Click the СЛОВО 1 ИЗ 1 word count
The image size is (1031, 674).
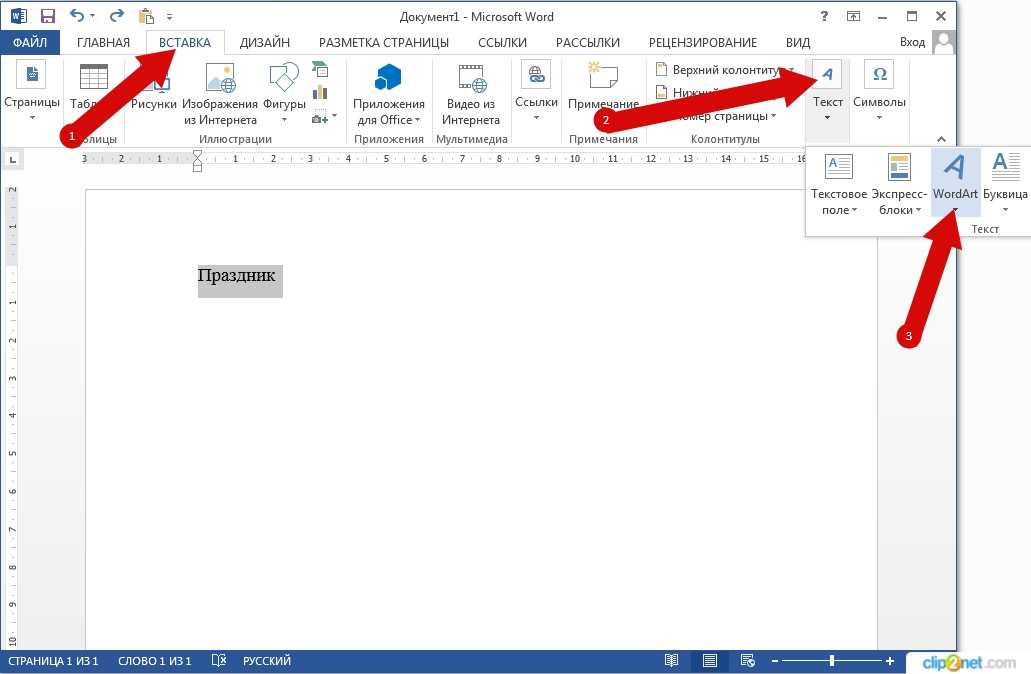click(x=155, y=661)
